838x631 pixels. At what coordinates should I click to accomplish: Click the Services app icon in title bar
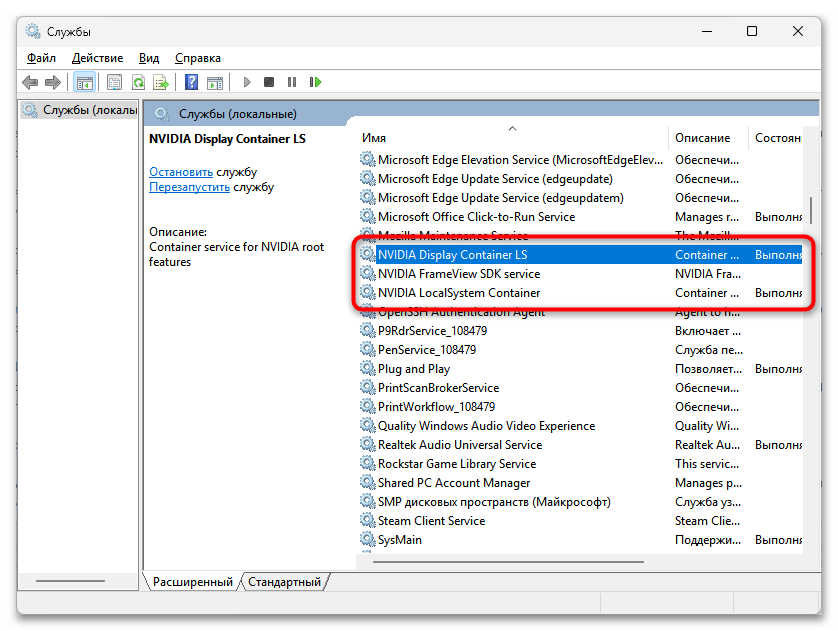[x=33, y=32]
